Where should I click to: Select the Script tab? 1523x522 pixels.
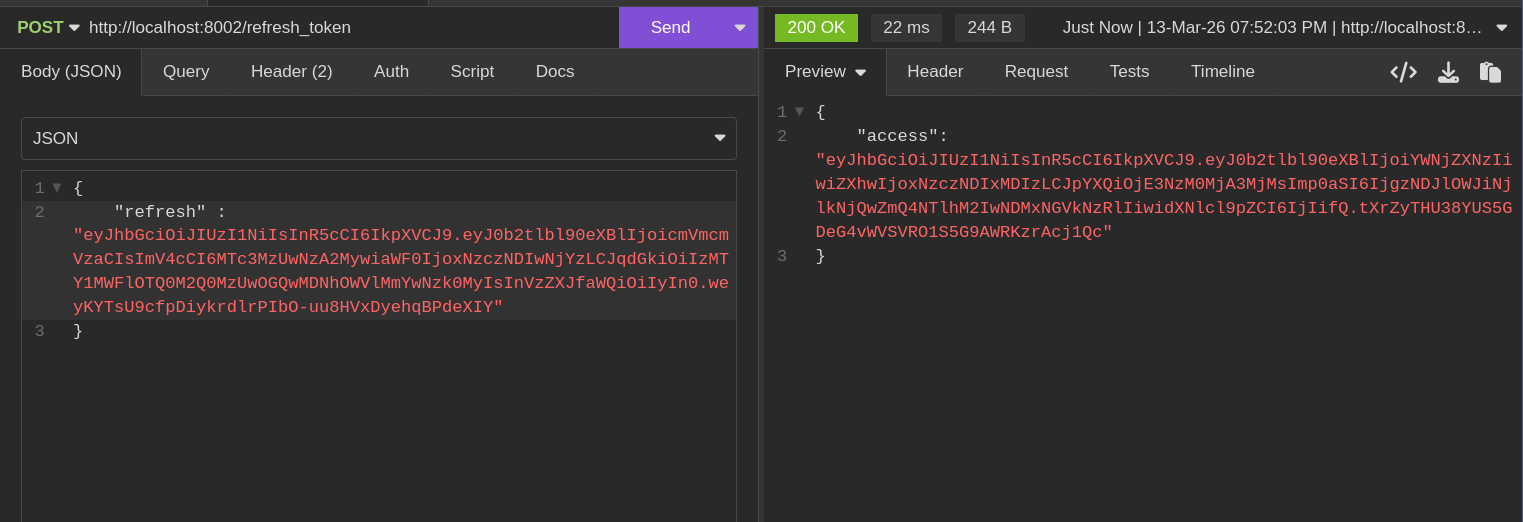click(472, 72)
